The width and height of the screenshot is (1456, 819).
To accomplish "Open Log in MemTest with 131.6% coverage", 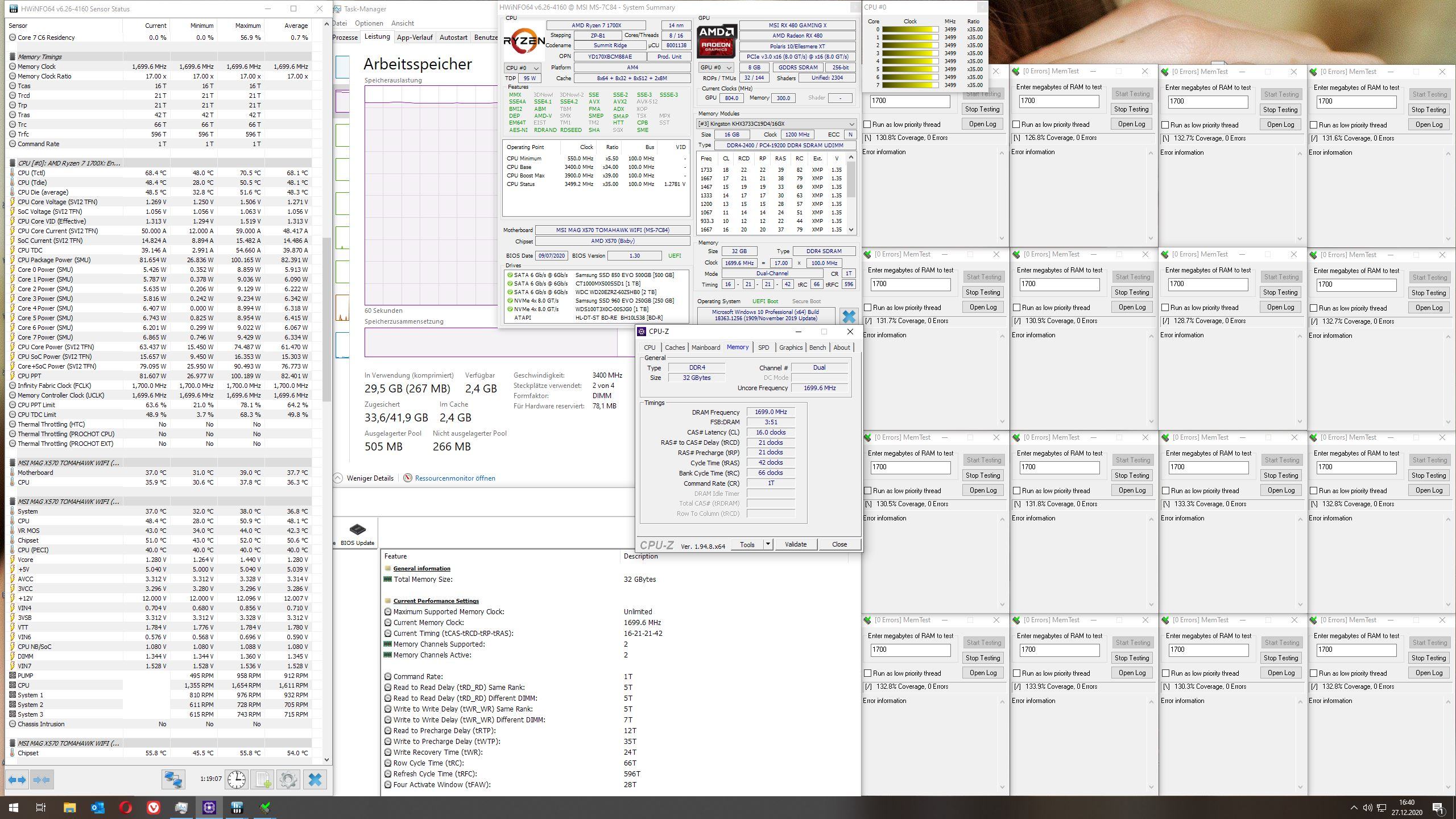I will coord(1429,125).
